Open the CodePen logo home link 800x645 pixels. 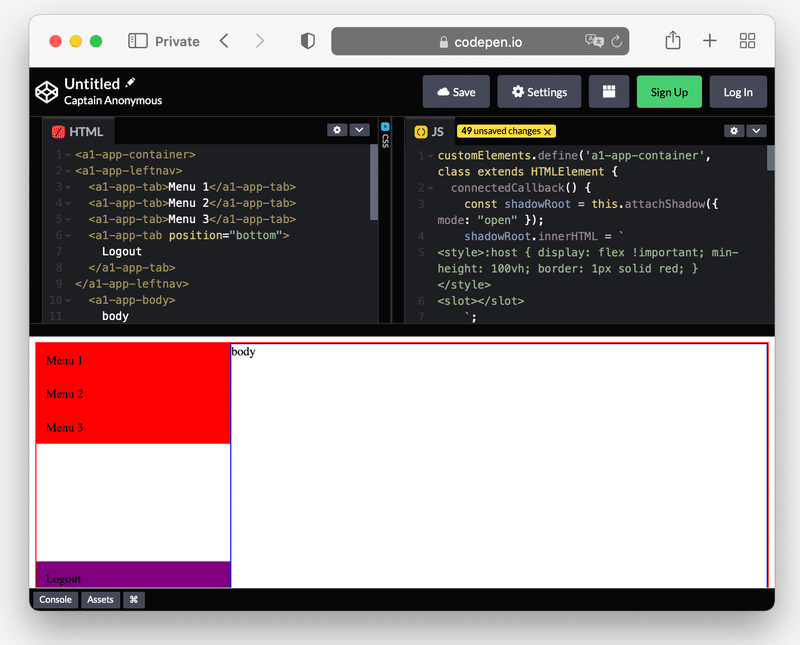pyautogui.click(x=46, y=92)
